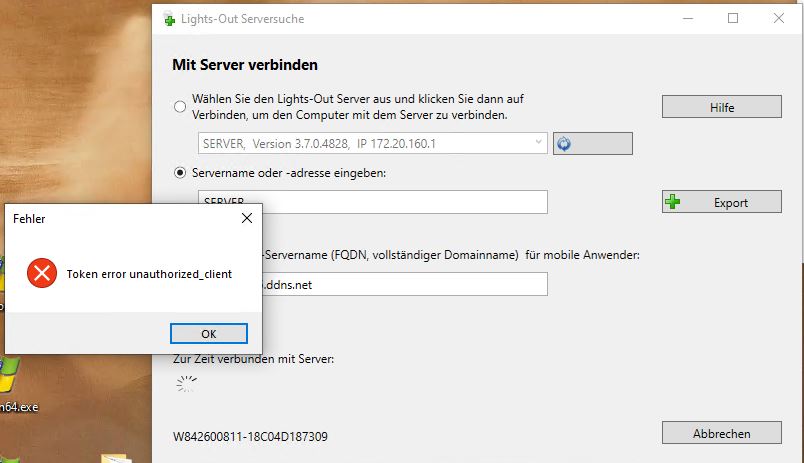Close the Fehler error dialog with X

click(247, 218)
